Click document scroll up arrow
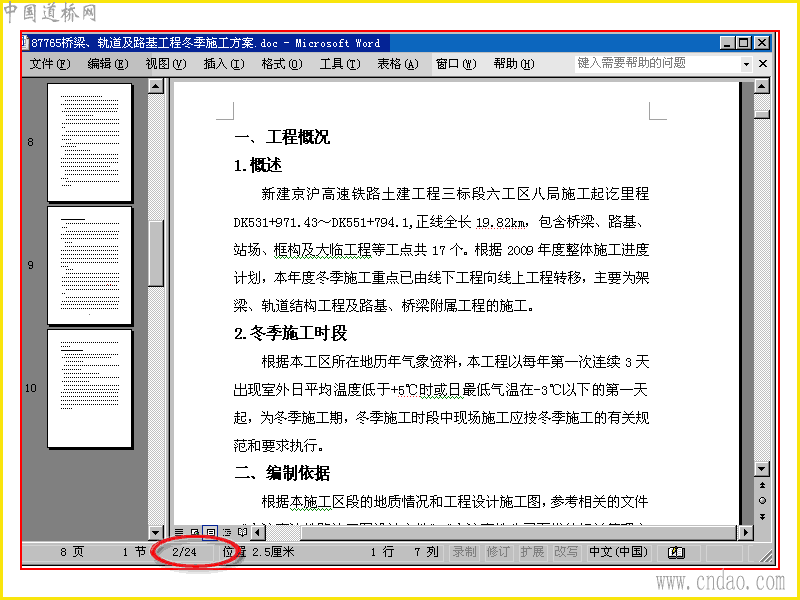This screenshot has height=600, width=800. tap(762, 86)
